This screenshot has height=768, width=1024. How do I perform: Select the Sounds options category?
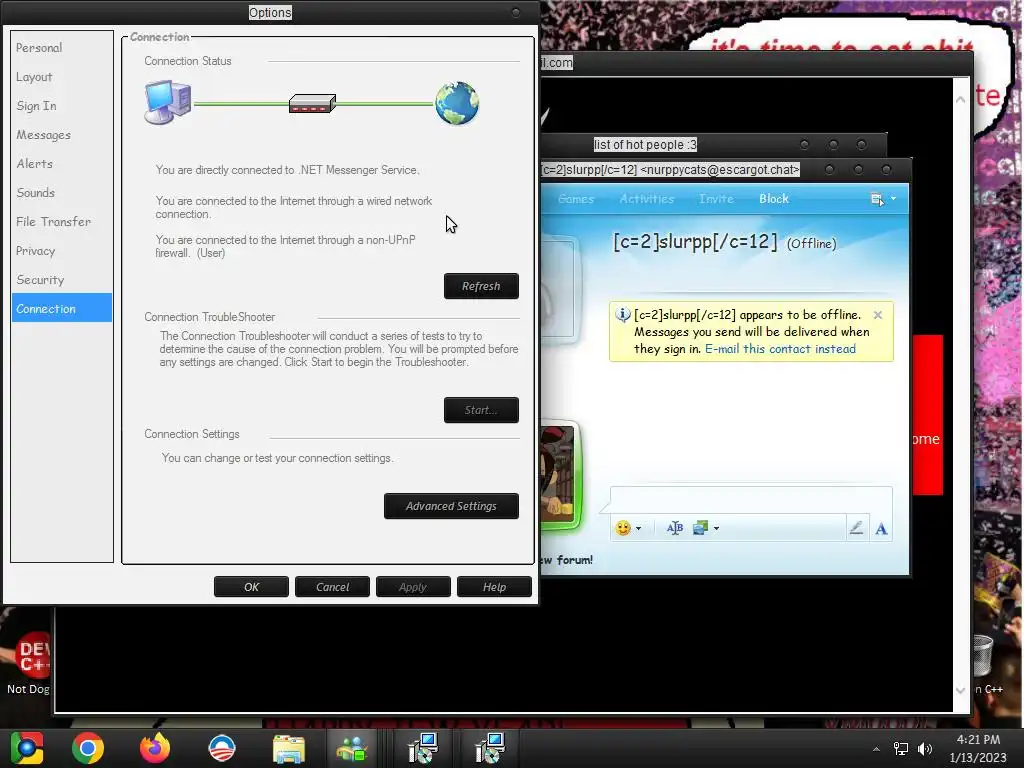(x=35, y=193)
